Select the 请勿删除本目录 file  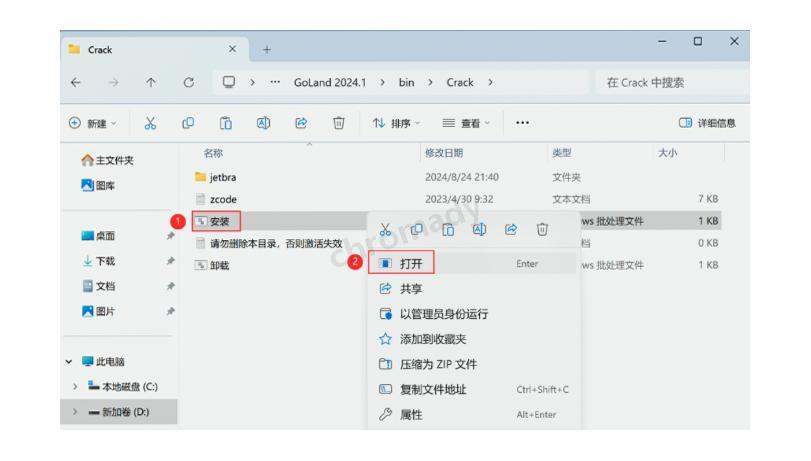click(268, 243)
